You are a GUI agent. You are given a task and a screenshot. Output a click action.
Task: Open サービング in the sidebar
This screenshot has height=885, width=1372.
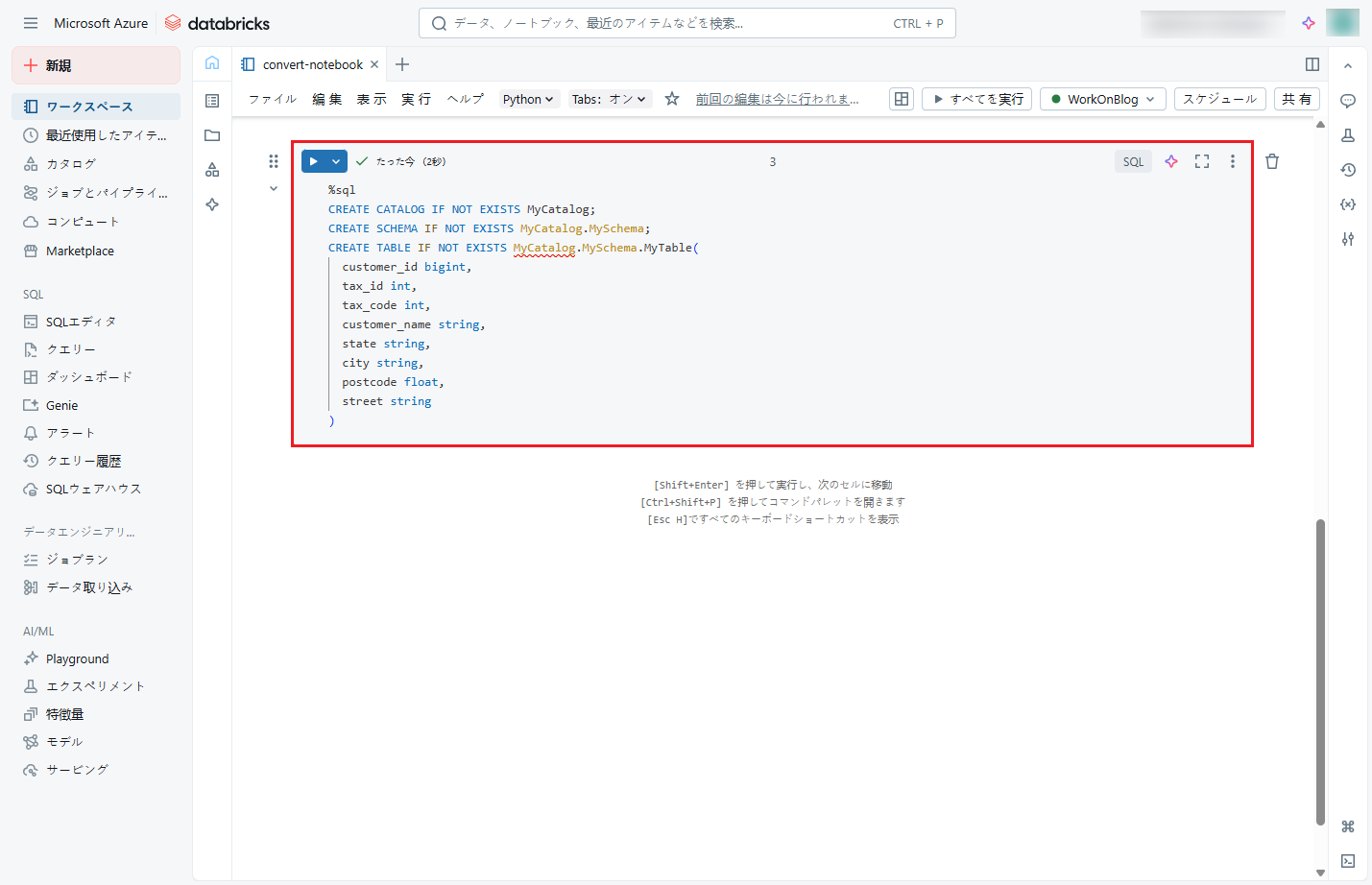96,770
